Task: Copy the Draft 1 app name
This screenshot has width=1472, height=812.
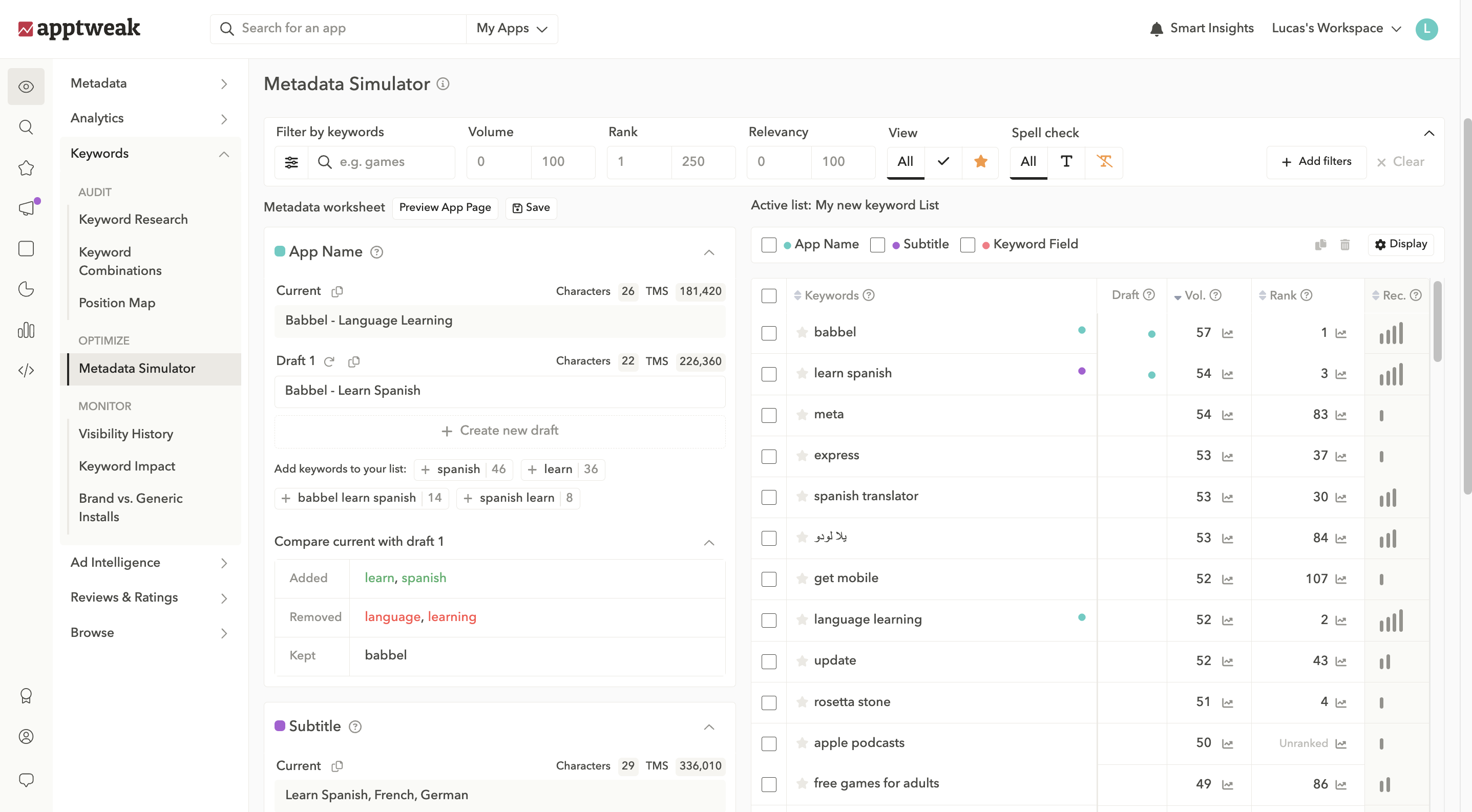Action: 354,361
